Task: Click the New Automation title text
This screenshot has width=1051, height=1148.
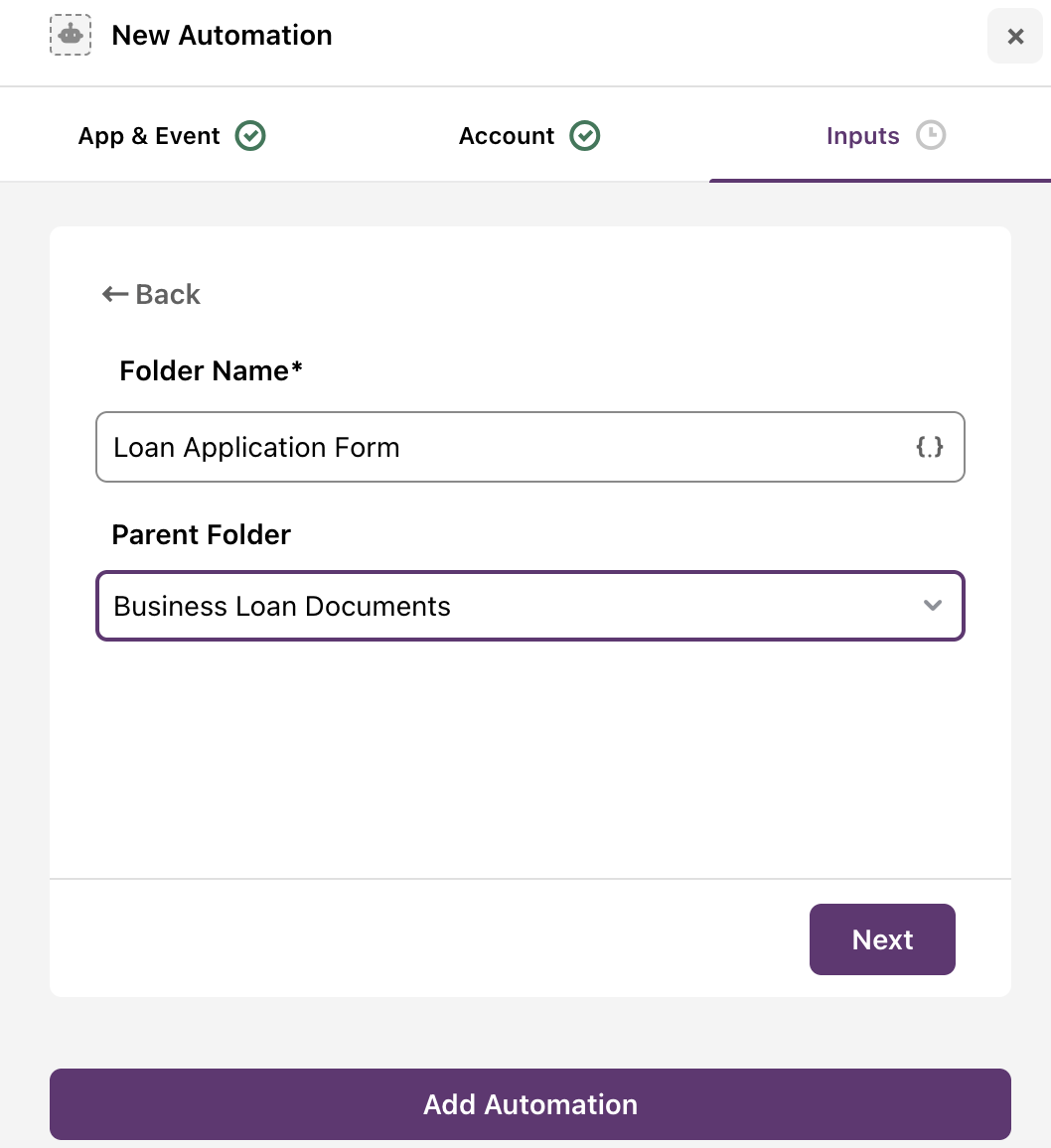Action: tap(222, 35)
